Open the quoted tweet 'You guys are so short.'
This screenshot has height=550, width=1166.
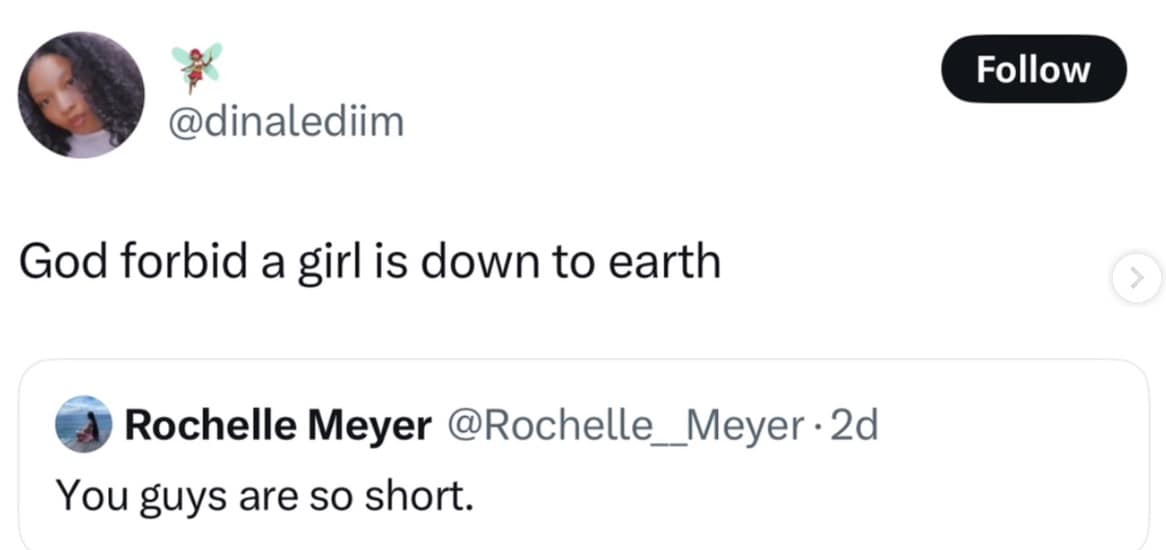[264, 493]
